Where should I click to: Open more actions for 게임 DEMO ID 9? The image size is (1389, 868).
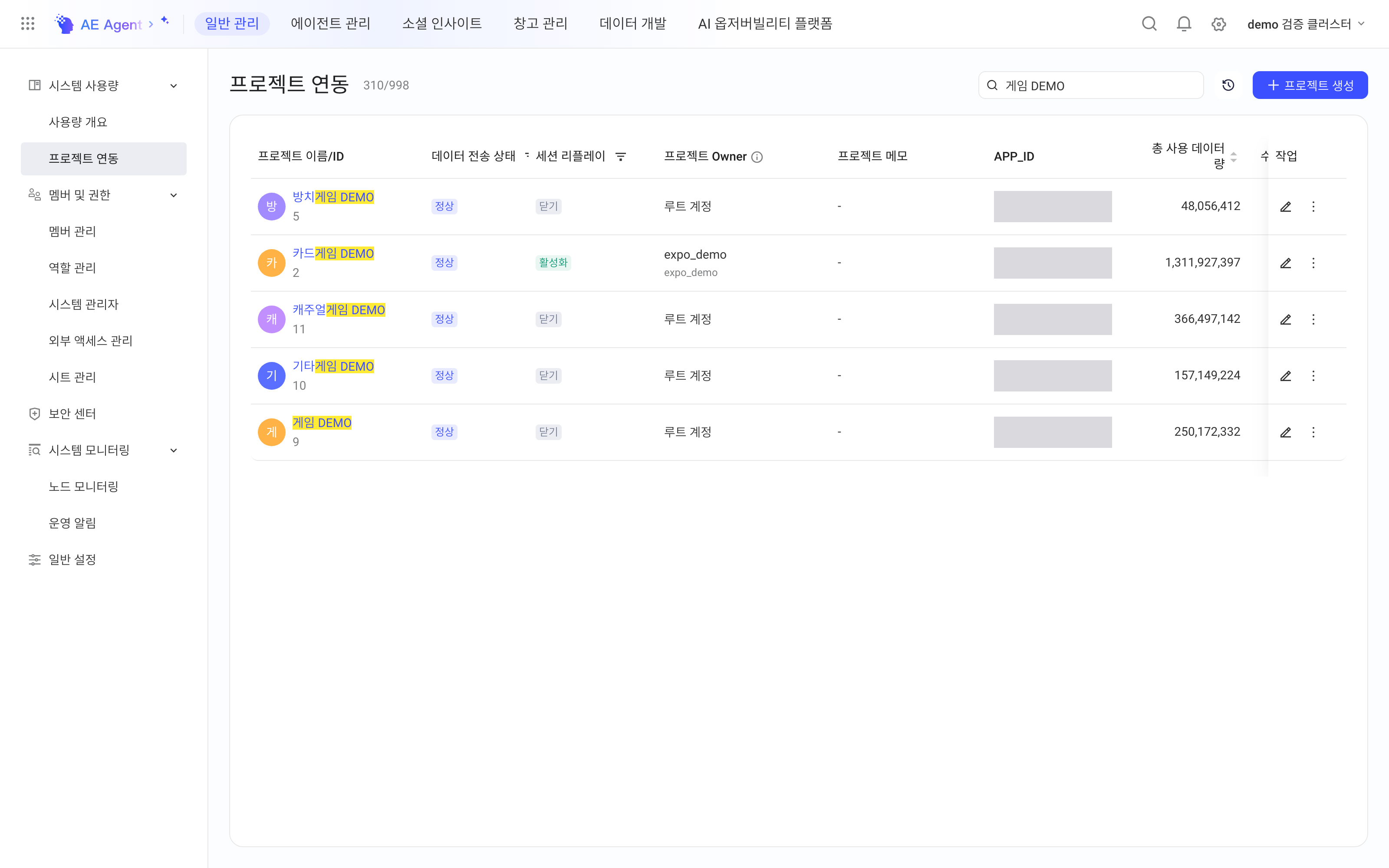(x=1313, y=432)
